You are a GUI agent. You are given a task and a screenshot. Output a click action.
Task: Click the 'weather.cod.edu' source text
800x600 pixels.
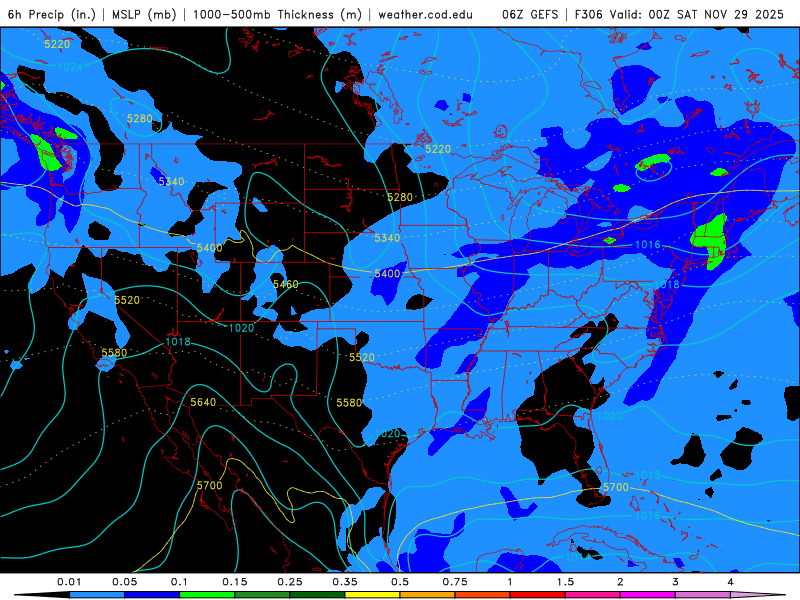click(x=425, y=14)
